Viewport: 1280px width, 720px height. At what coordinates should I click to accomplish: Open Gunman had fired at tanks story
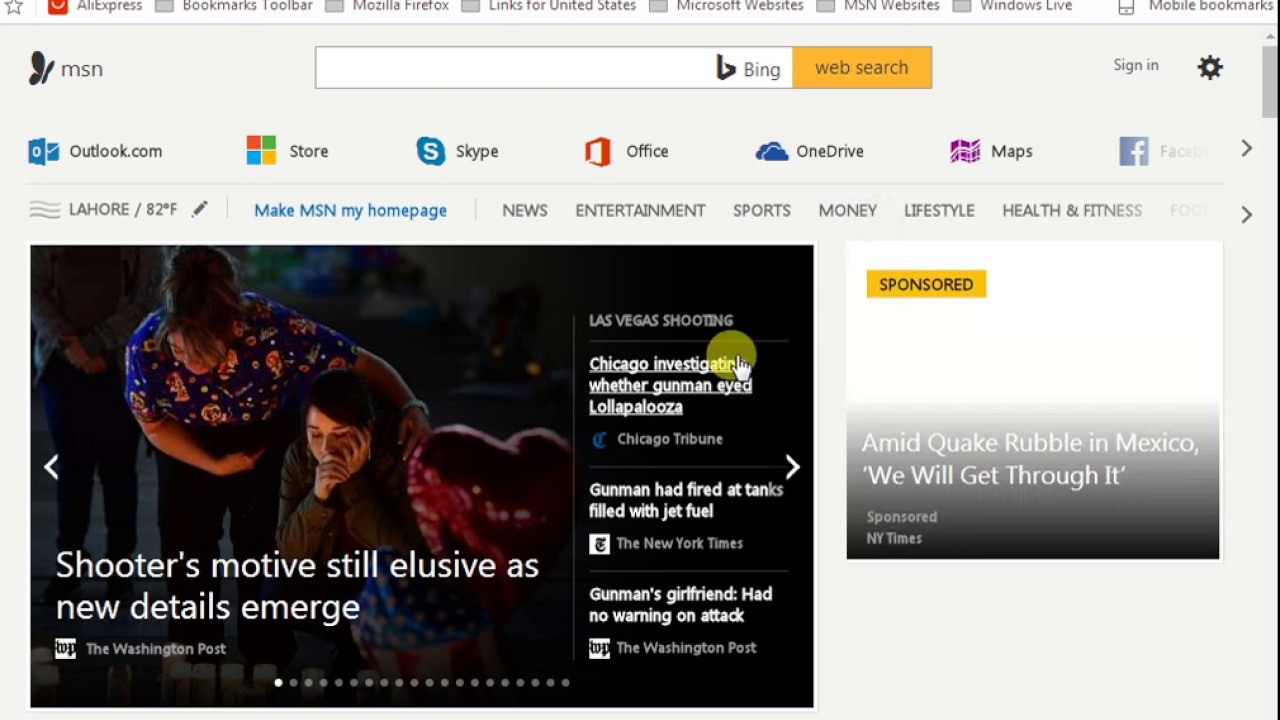click(x=686, y=500)
